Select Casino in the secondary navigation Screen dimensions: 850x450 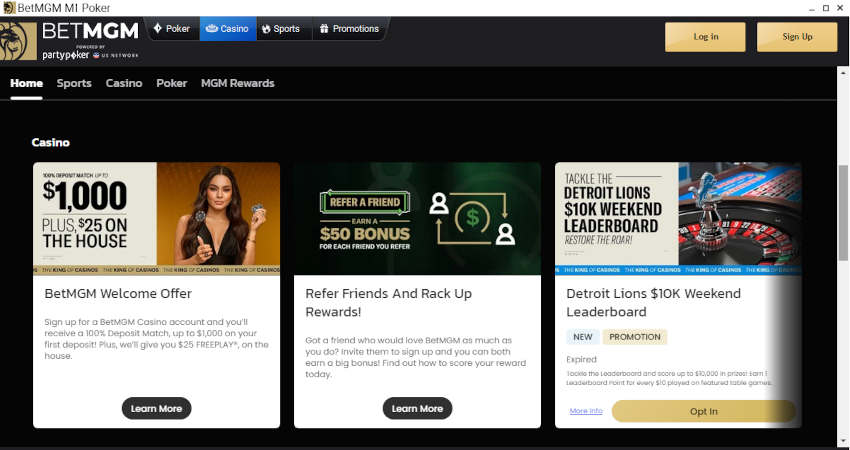124,83
